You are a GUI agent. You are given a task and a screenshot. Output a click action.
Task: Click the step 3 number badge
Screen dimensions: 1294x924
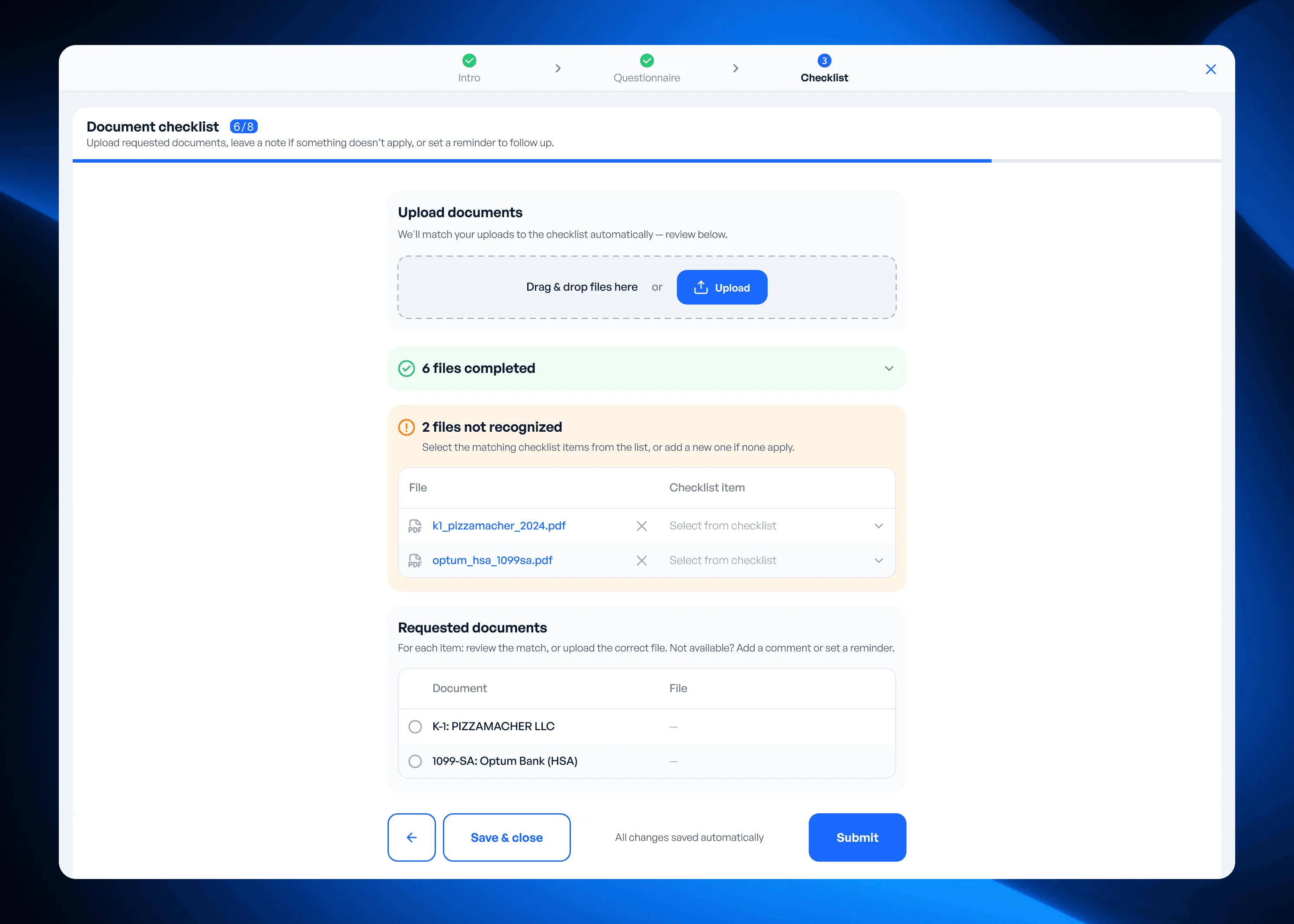tap(824, 60)
